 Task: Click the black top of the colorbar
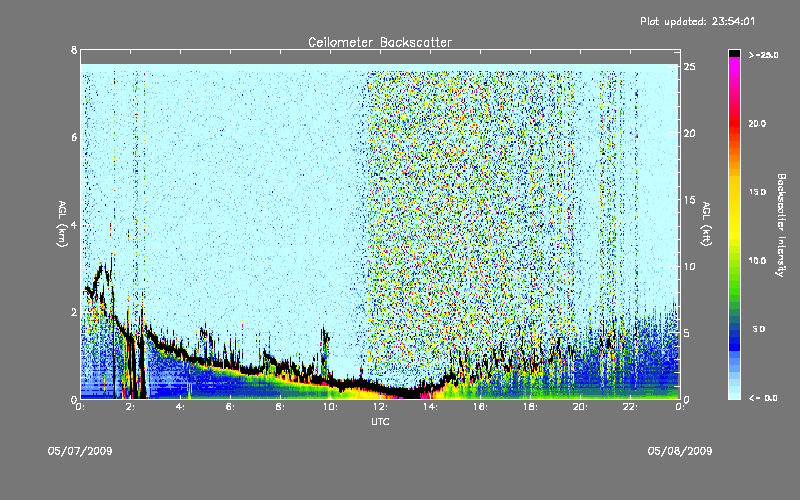click(x=734, y=53)
